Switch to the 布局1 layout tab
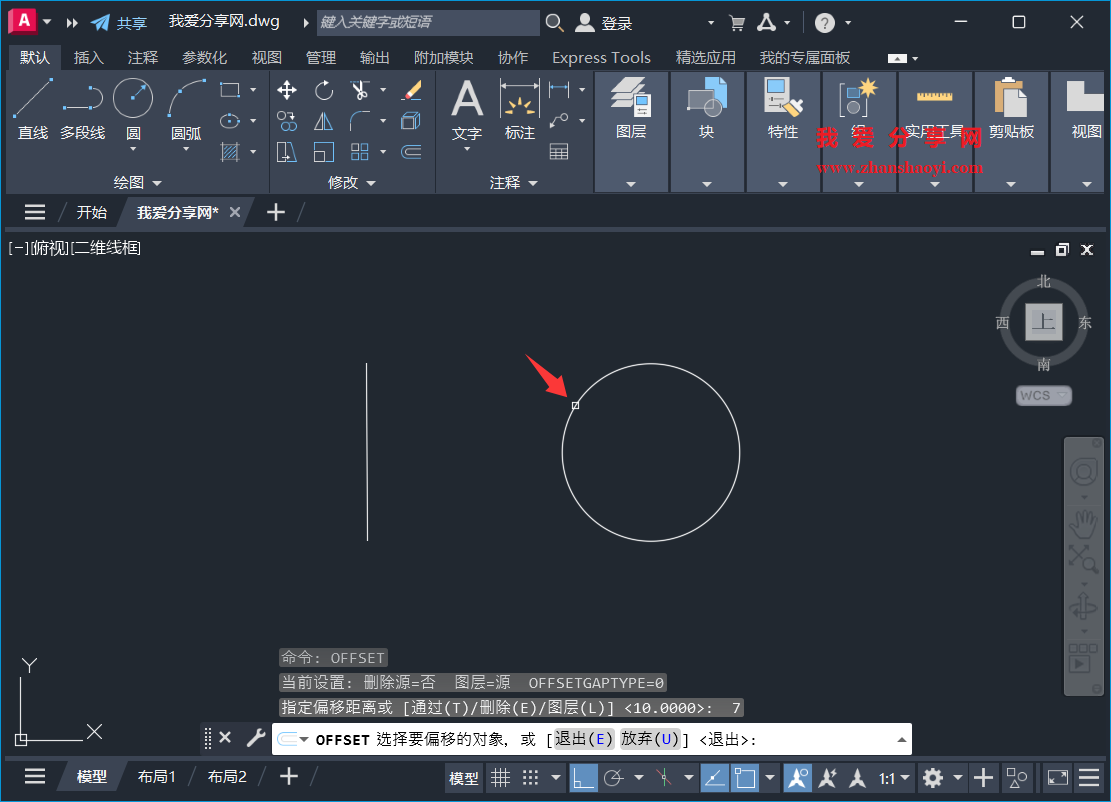1111x802 pixels. 156,776
